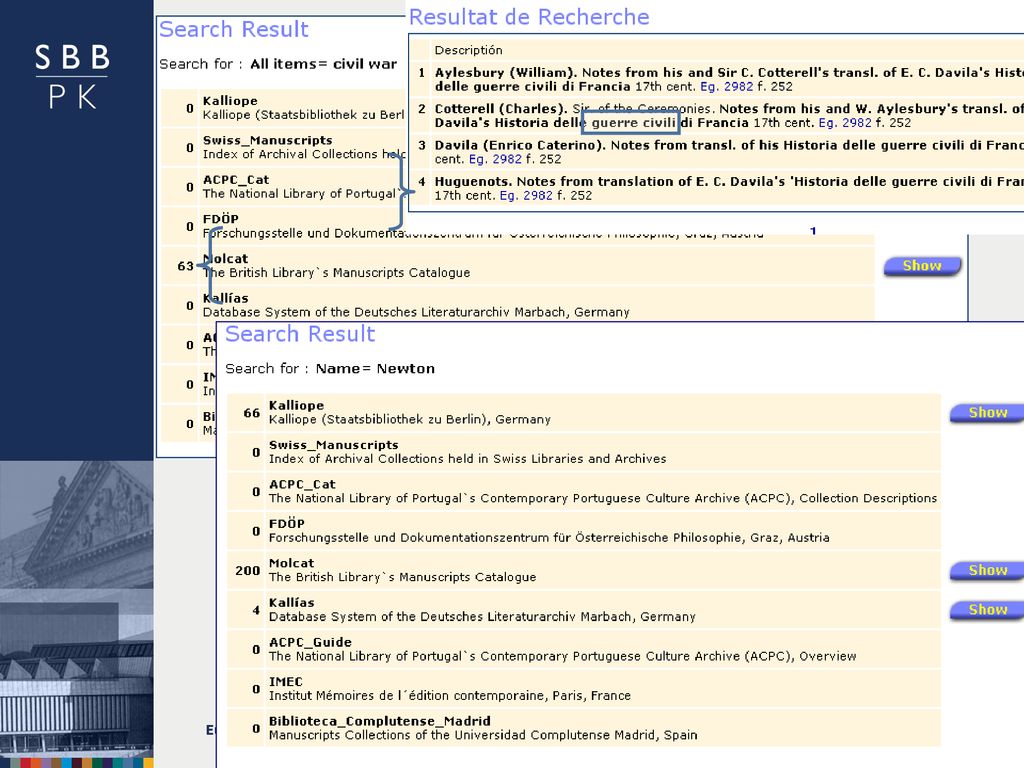Select Swiss_Manuscripts name in civil war results
Image resolution: width=1024 pixels, height=768 pixels.
268,140
